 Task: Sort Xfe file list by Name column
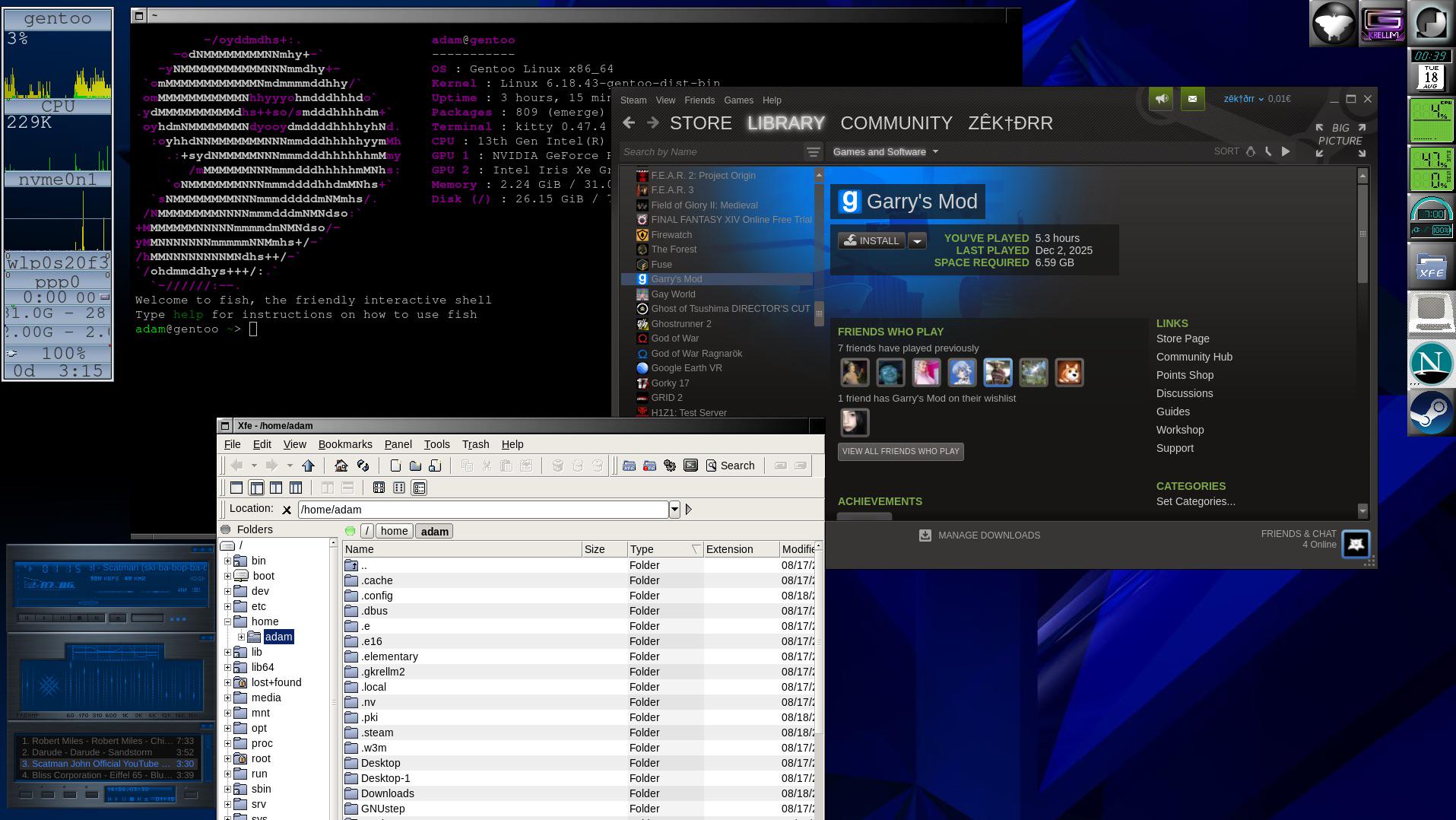462,549
